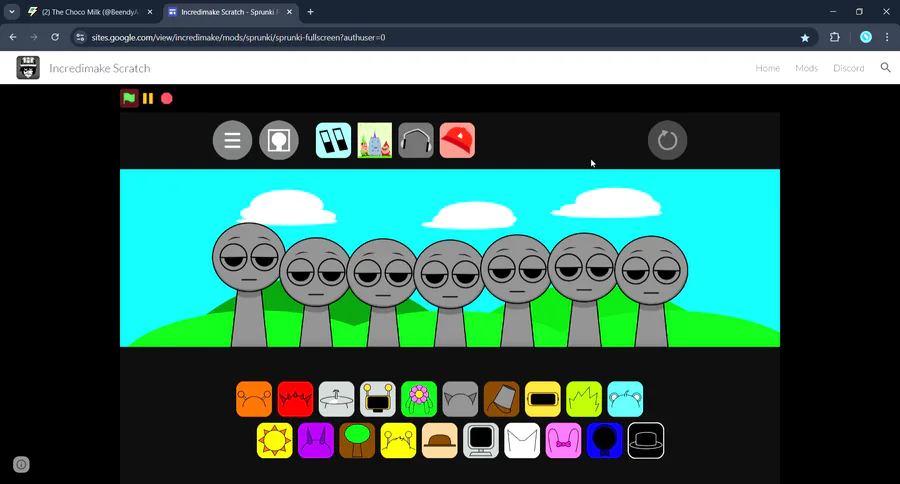Toggle the bookmark star for this page
Image resolution: width=900 pixels, height=484 pixels.
coord(805,37)
